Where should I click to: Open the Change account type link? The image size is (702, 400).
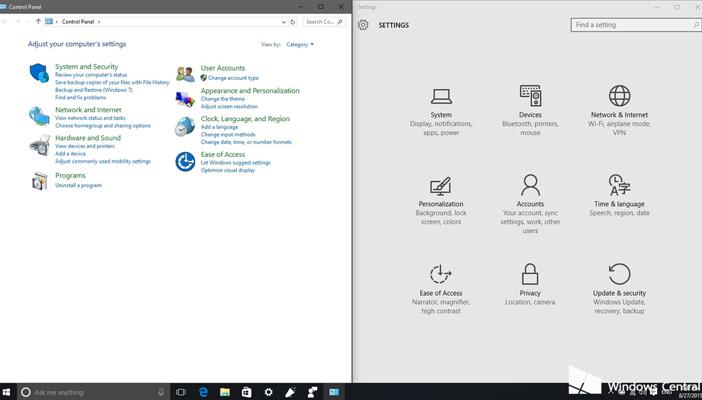click(233, 78)
